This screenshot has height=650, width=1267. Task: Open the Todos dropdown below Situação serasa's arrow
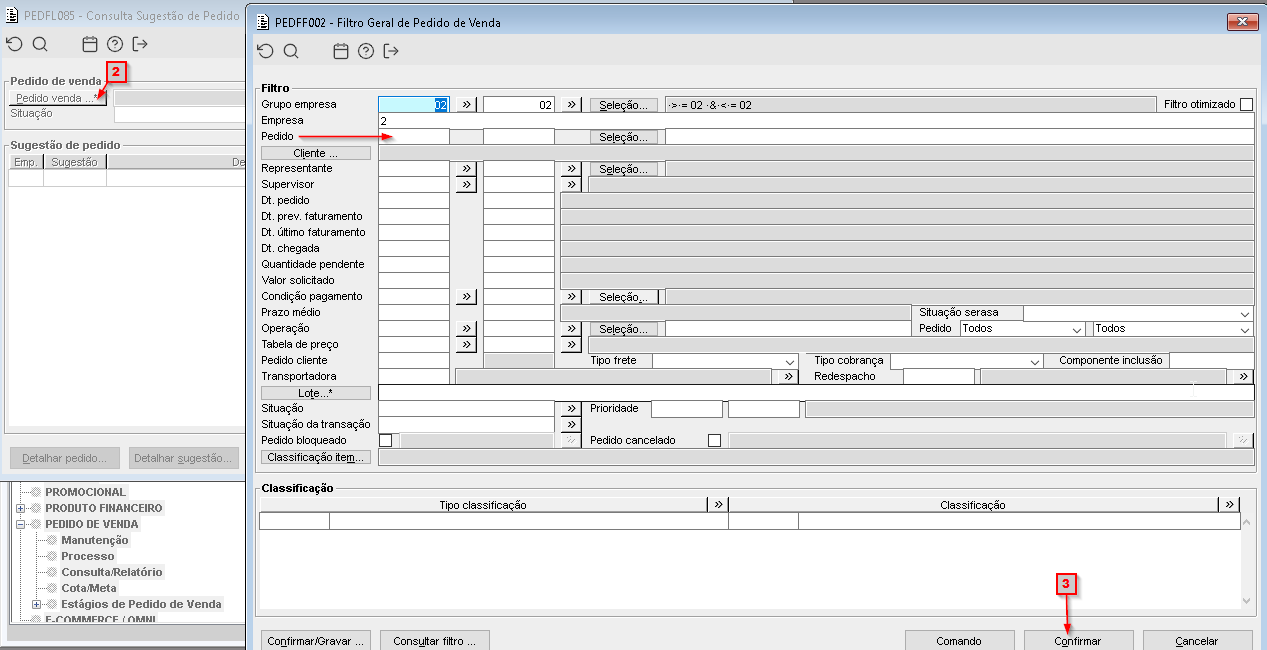click(1244, 328)
